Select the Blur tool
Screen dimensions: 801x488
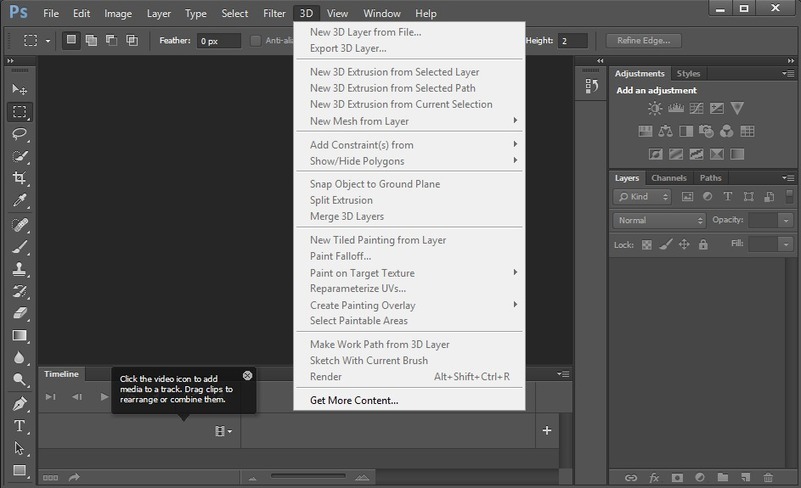19,357
